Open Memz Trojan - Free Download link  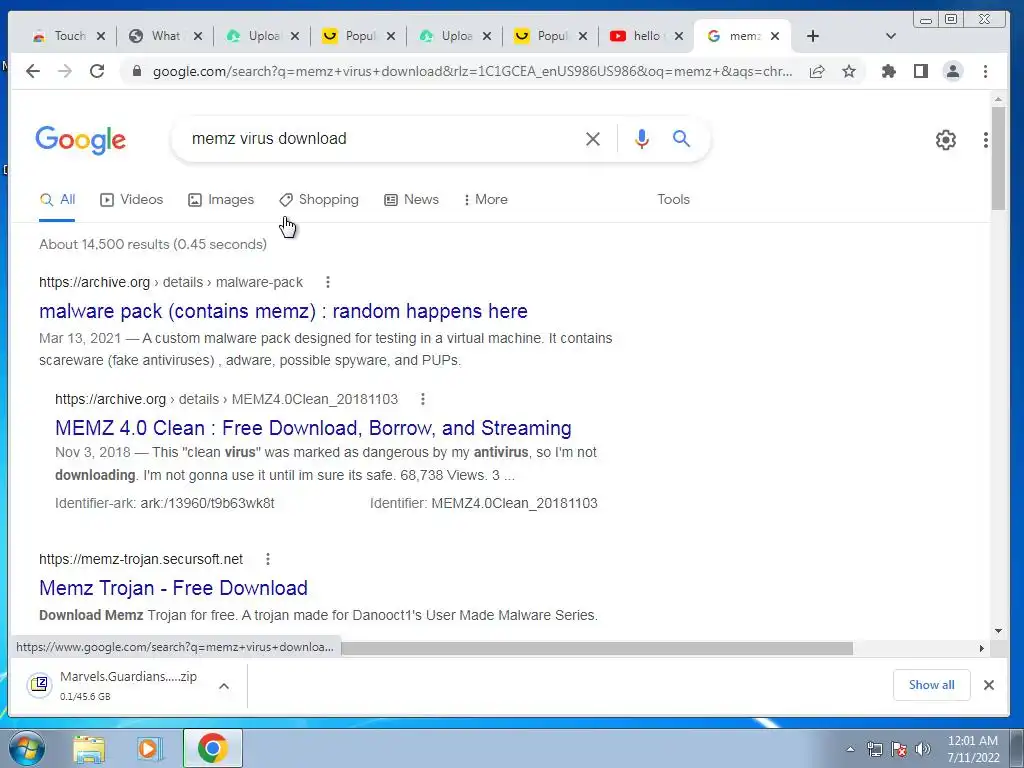click(x=173, y=588)
